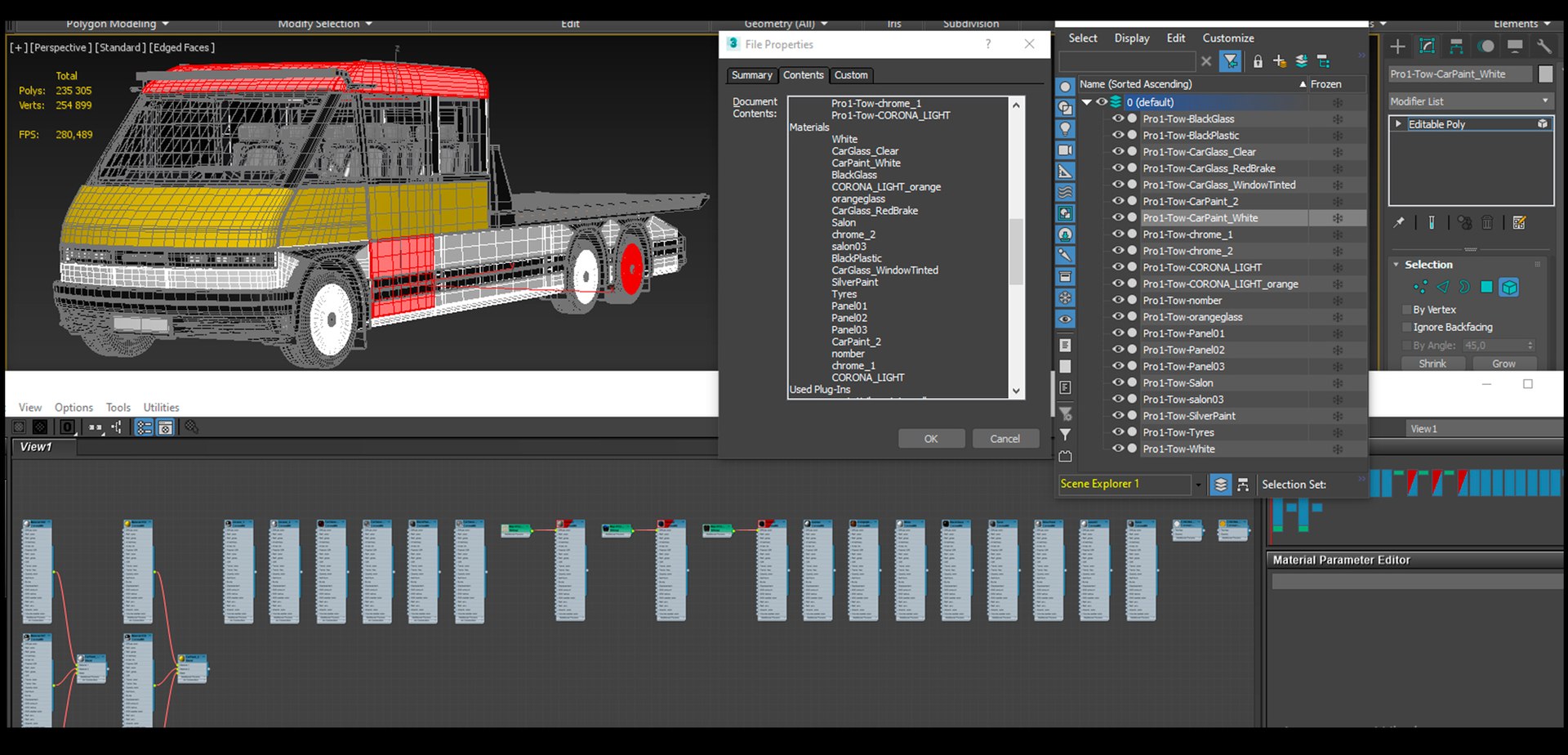1568x755 pixels.
Task: Click Configure Modifier Sets icon
Action: [1519, 222]
